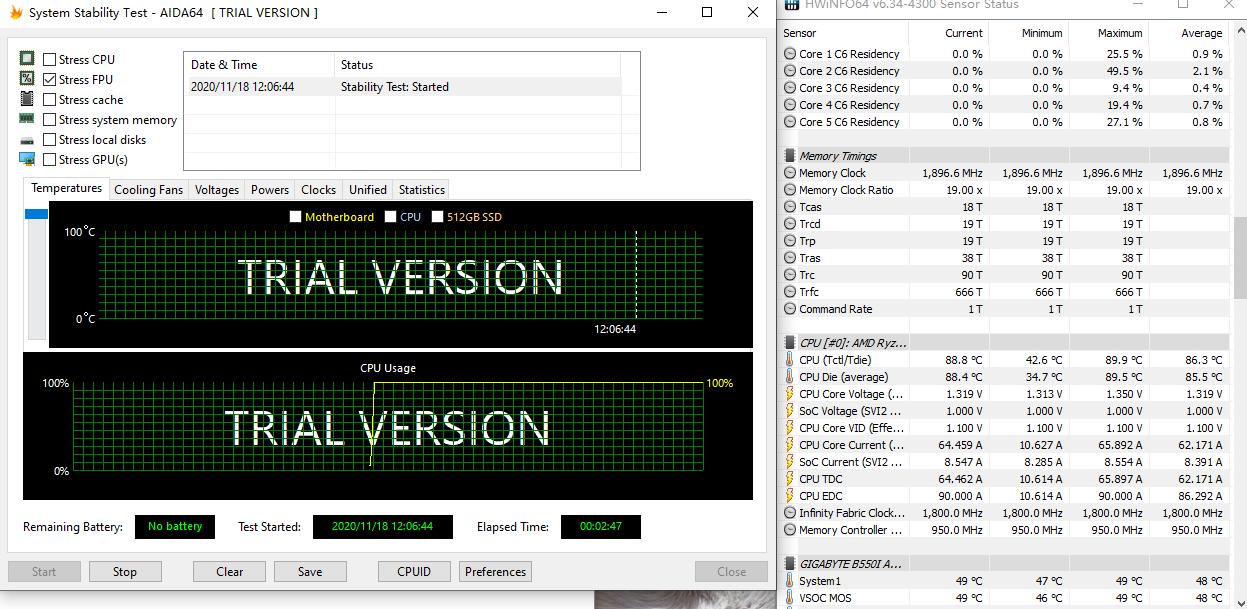Collapse the CPU [#0] AMD Ryzen group
This screenshot has width=1247, height=609.
pos(790,343)
